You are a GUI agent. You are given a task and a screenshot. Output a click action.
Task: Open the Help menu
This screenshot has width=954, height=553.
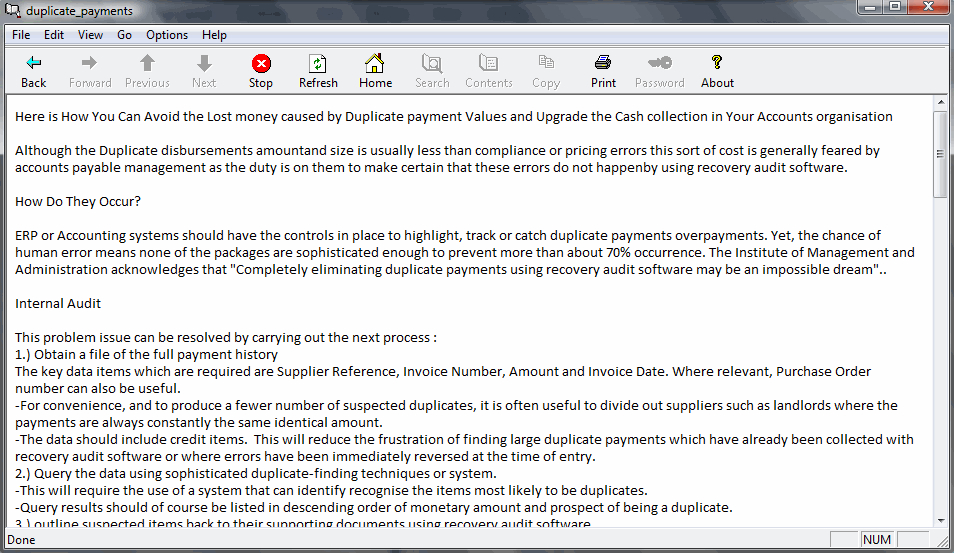coord(214,35)
